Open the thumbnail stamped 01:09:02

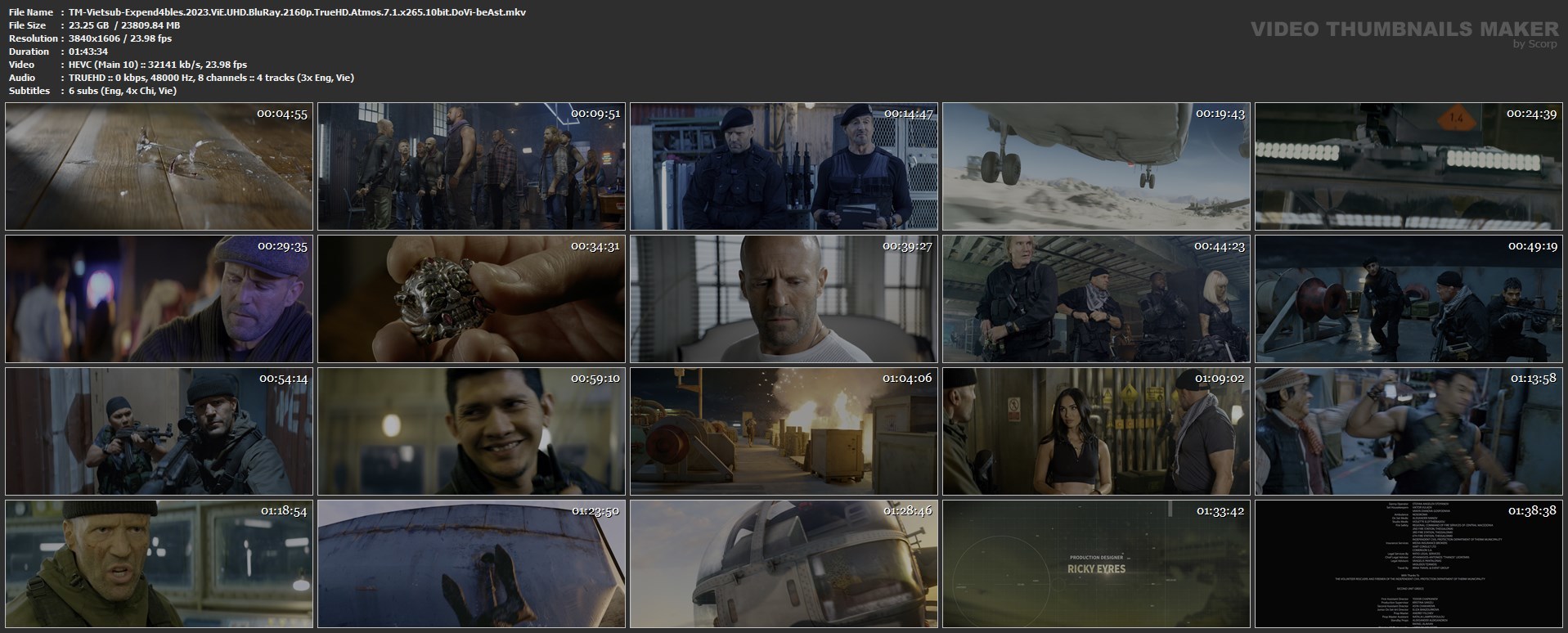pyautogui.click(x=1096, y=432)
